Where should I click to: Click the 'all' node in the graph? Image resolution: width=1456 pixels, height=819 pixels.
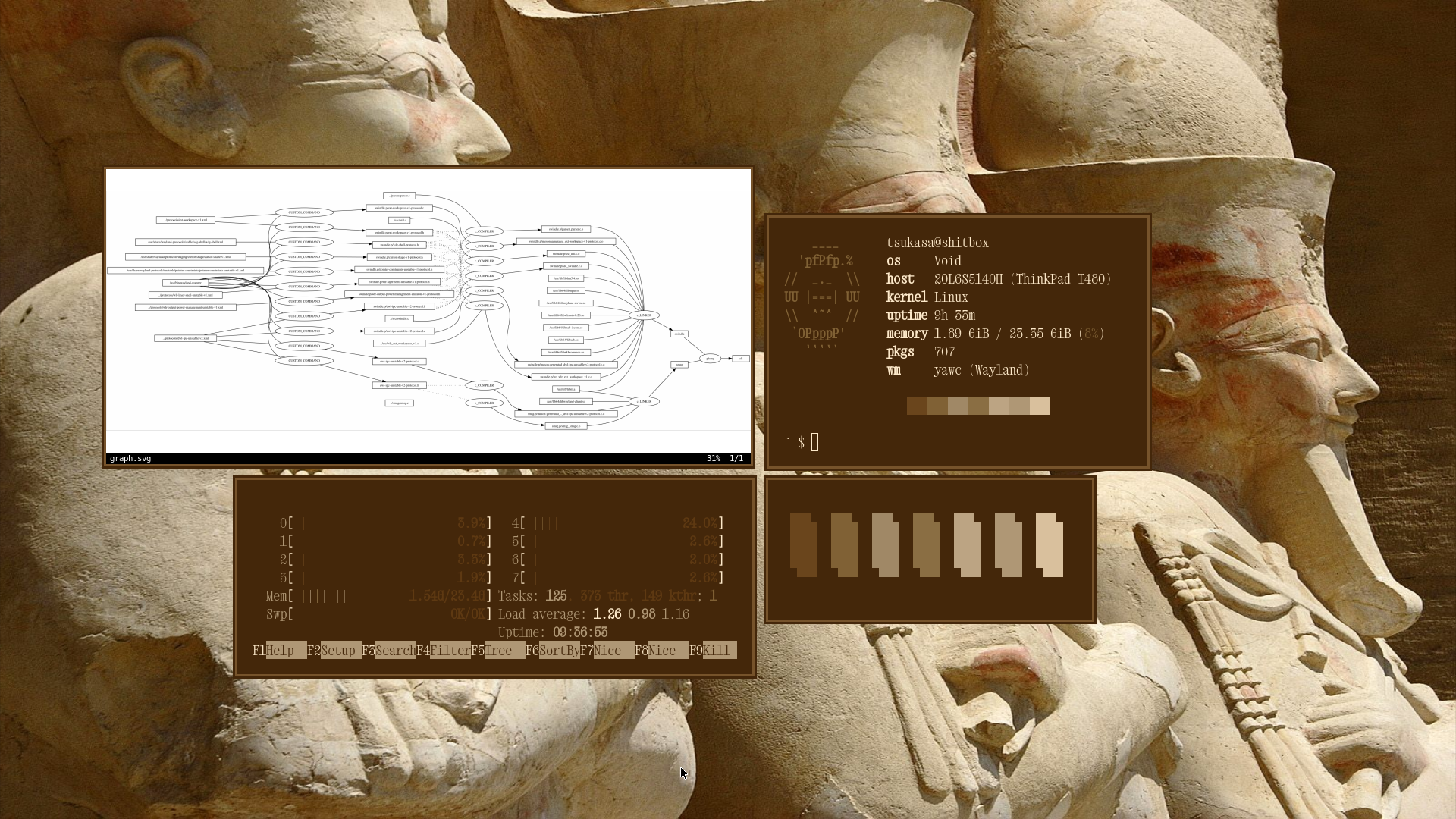(x=740, y=359)
